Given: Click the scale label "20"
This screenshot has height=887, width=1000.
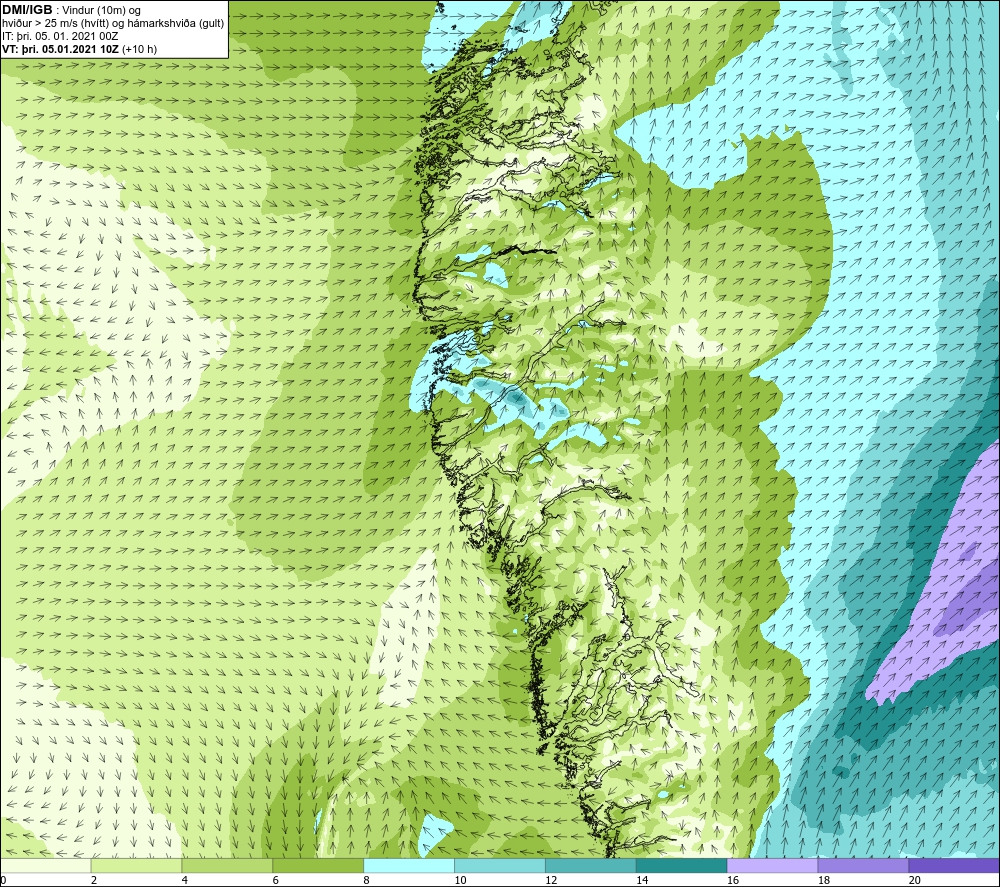Looking at the screenshot, I should click(x=915, y=880).
